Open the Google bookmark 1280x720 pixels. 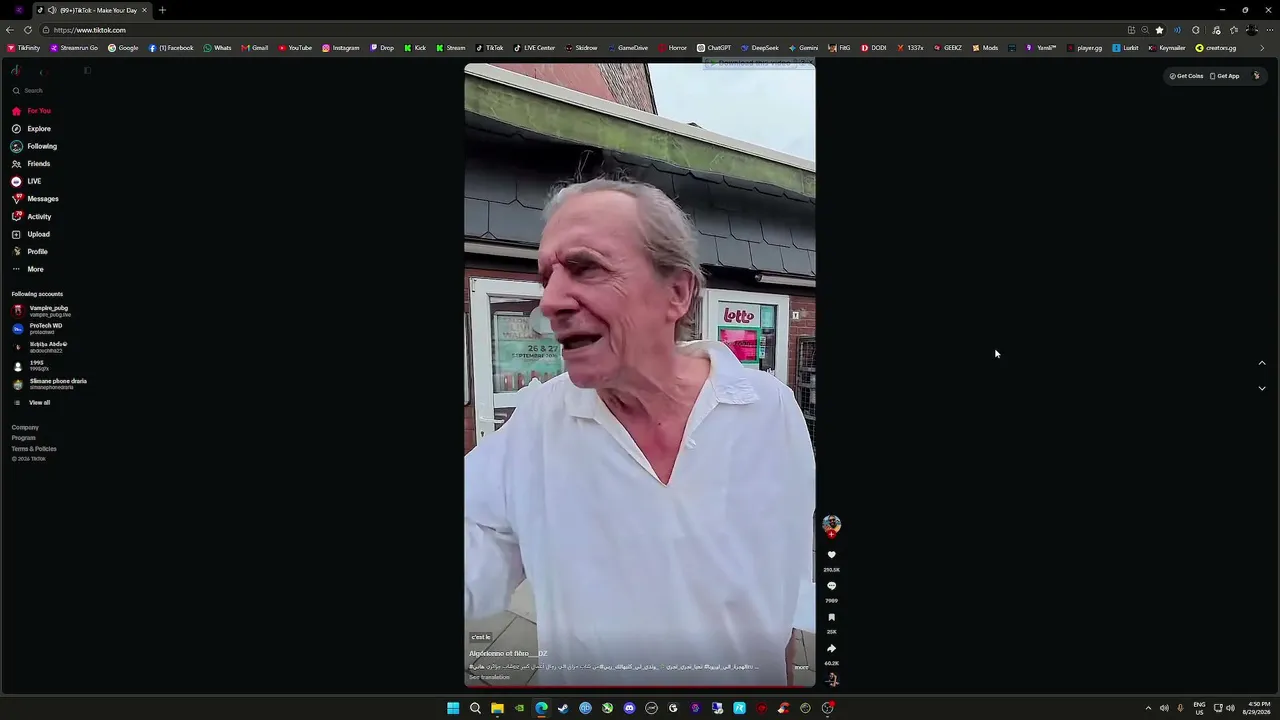pos(123,48)
